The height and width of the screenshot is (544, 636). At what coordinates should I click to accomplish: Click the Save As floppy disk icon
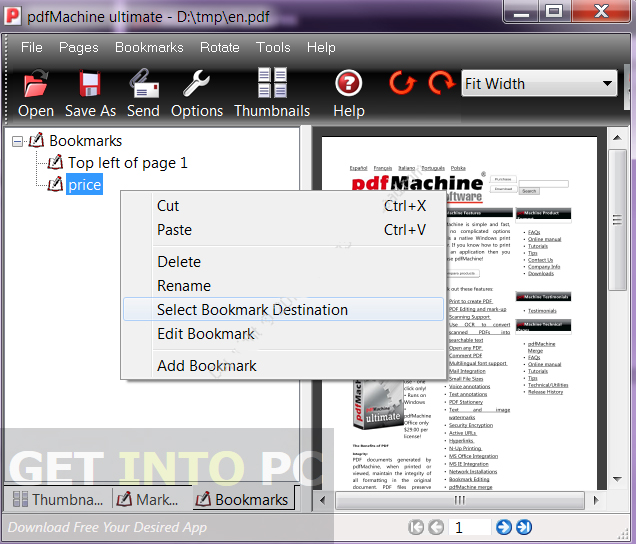(x=90, y=84)
